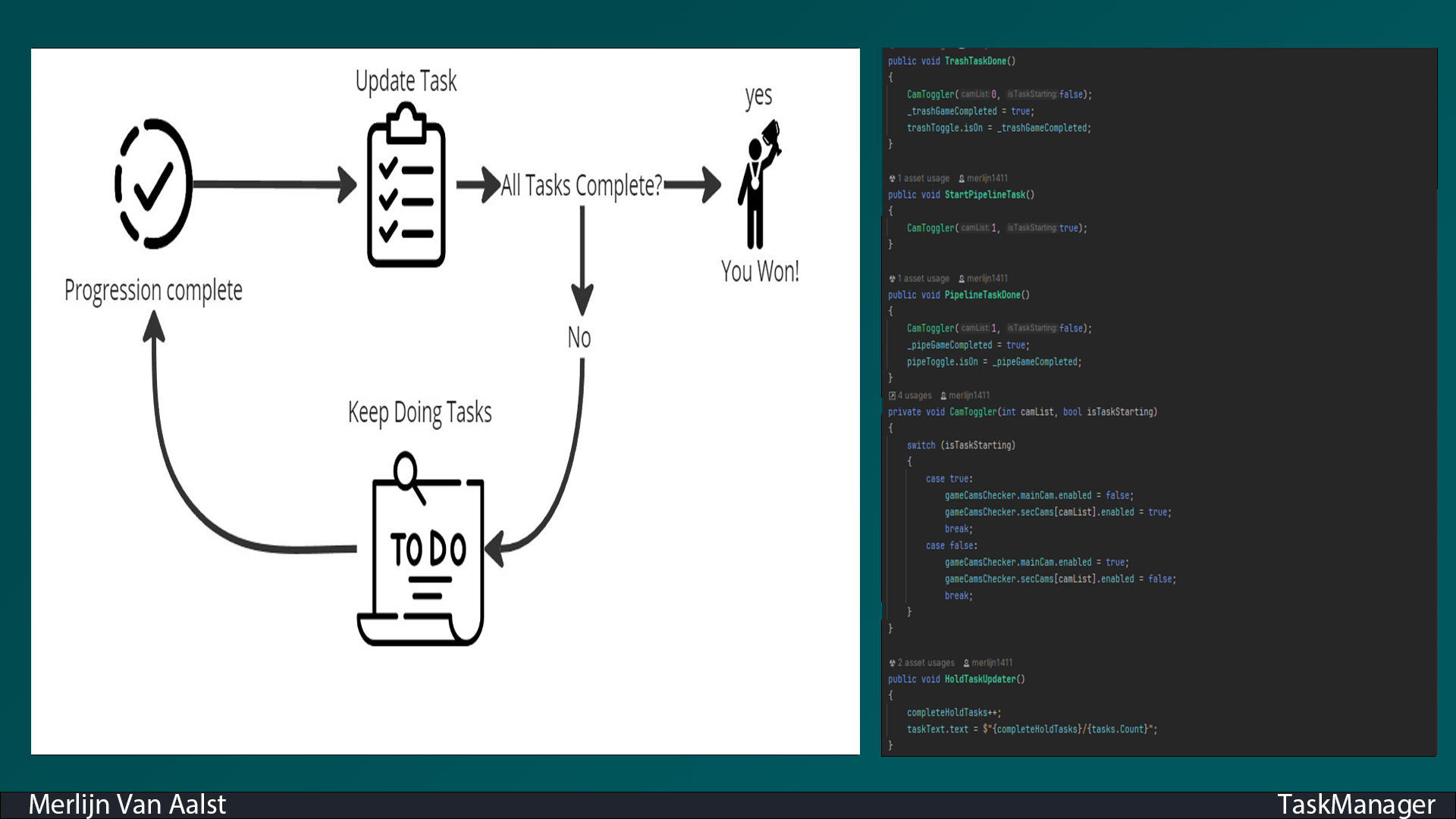Click the '4 usages' code lens hint

tap(914, 395)
